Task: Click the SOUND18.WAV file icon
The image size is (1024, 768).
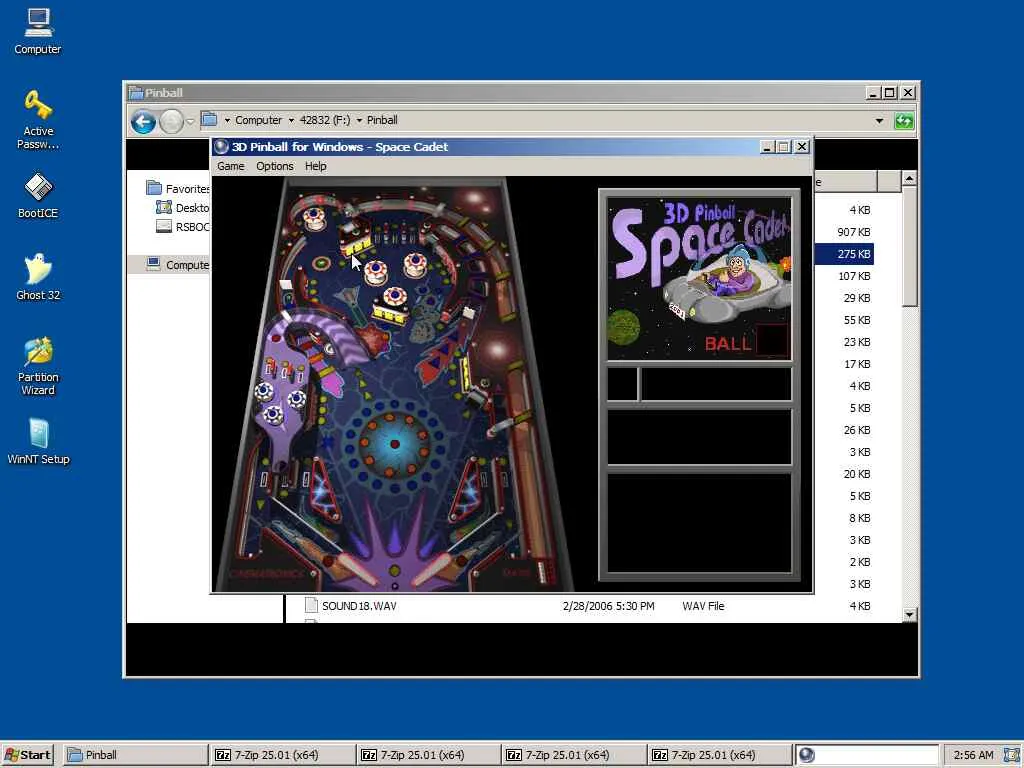Action: click(312, 605)
